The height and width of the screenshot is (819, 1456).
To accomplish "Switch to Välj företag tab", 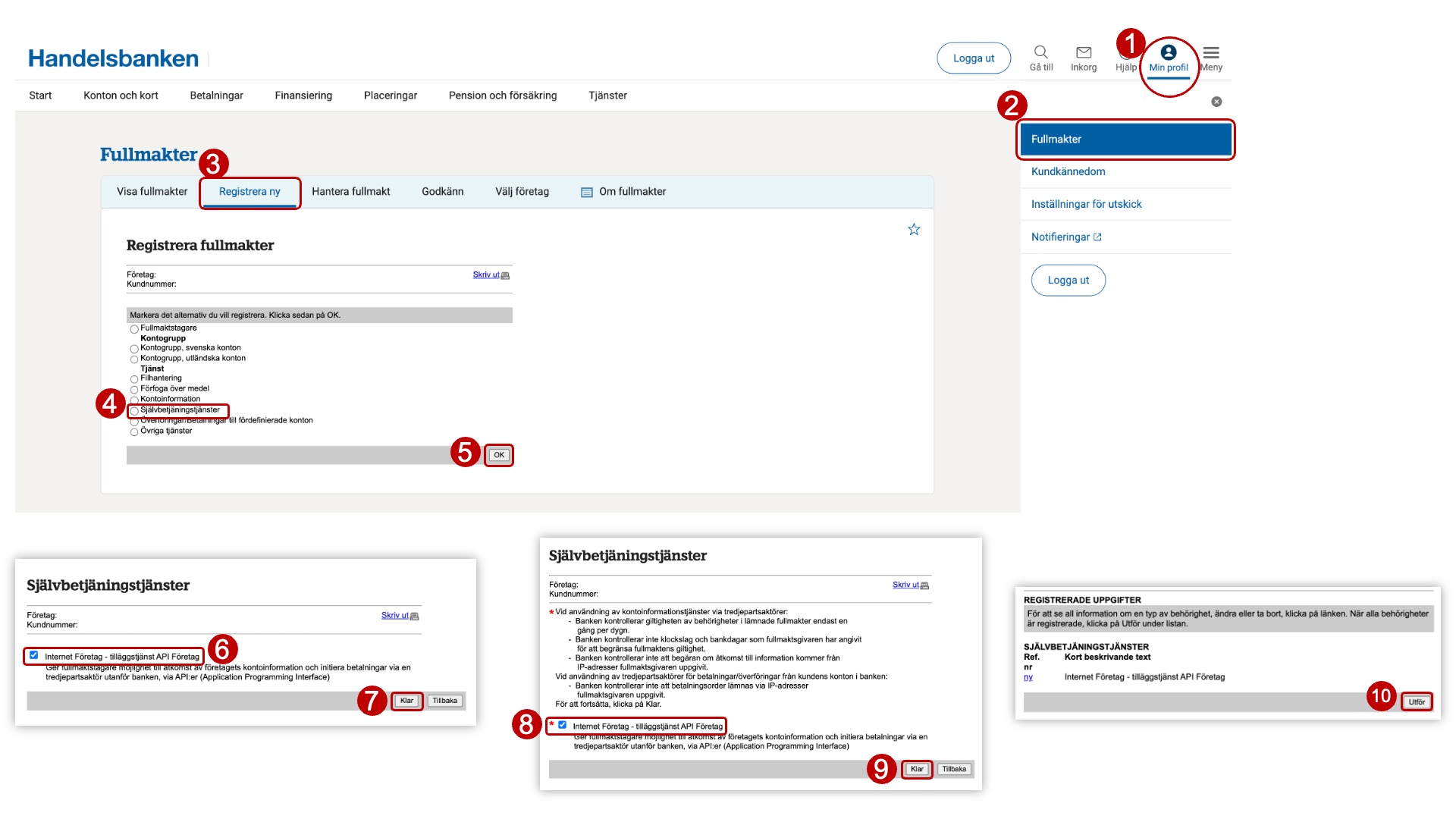I will [522, 192].
